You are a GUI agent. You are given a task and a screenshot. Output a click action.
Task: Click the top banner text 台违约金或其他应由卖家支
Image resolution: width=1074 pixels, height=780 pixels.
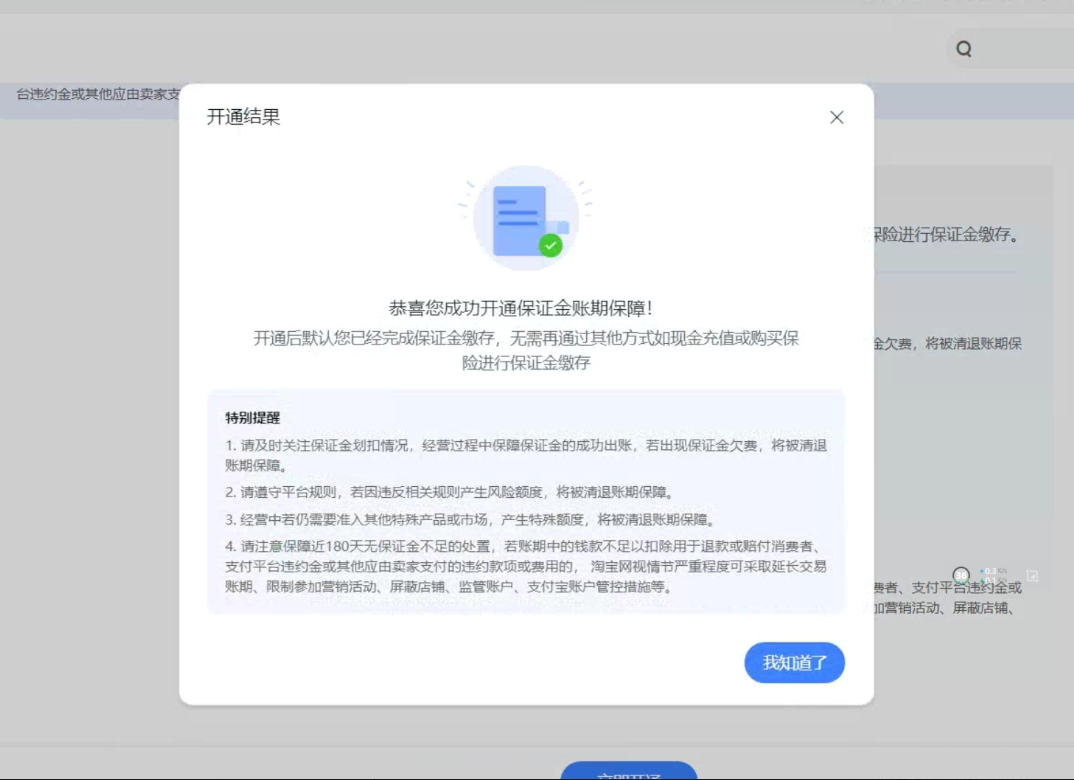(98, 94)
